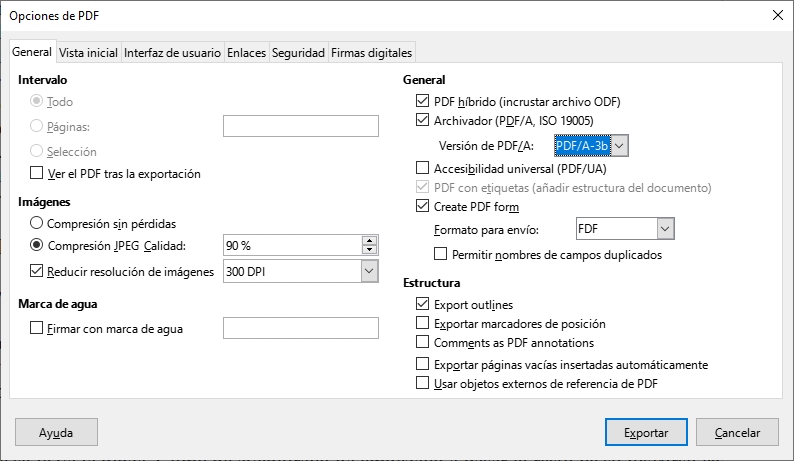This screenshot has width=794, height=461.
Task: Click the Cancelar button
Action: [736, 432]
